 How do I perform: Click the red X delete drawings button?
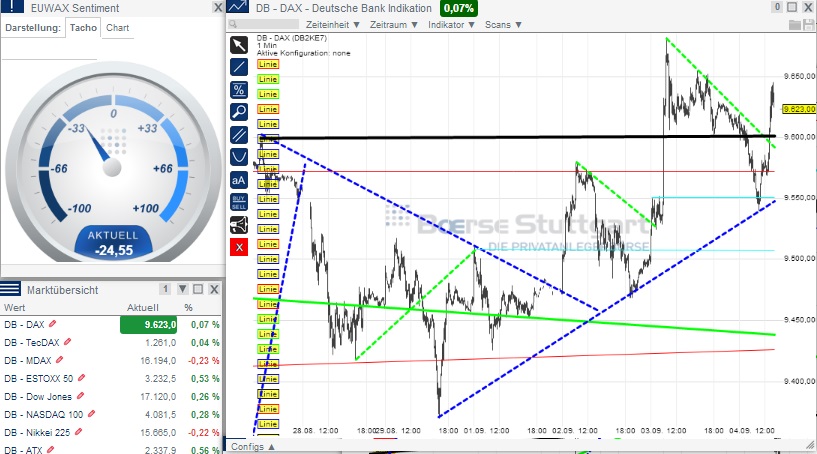[239, 247]
